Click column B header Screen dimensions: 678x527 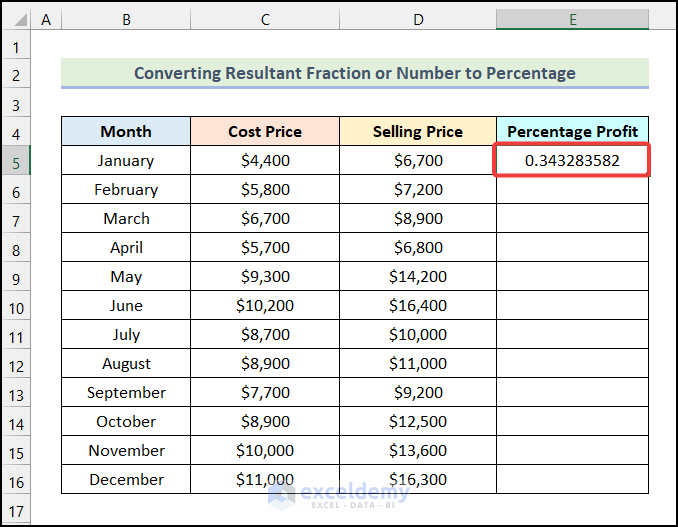pos(125,20)
